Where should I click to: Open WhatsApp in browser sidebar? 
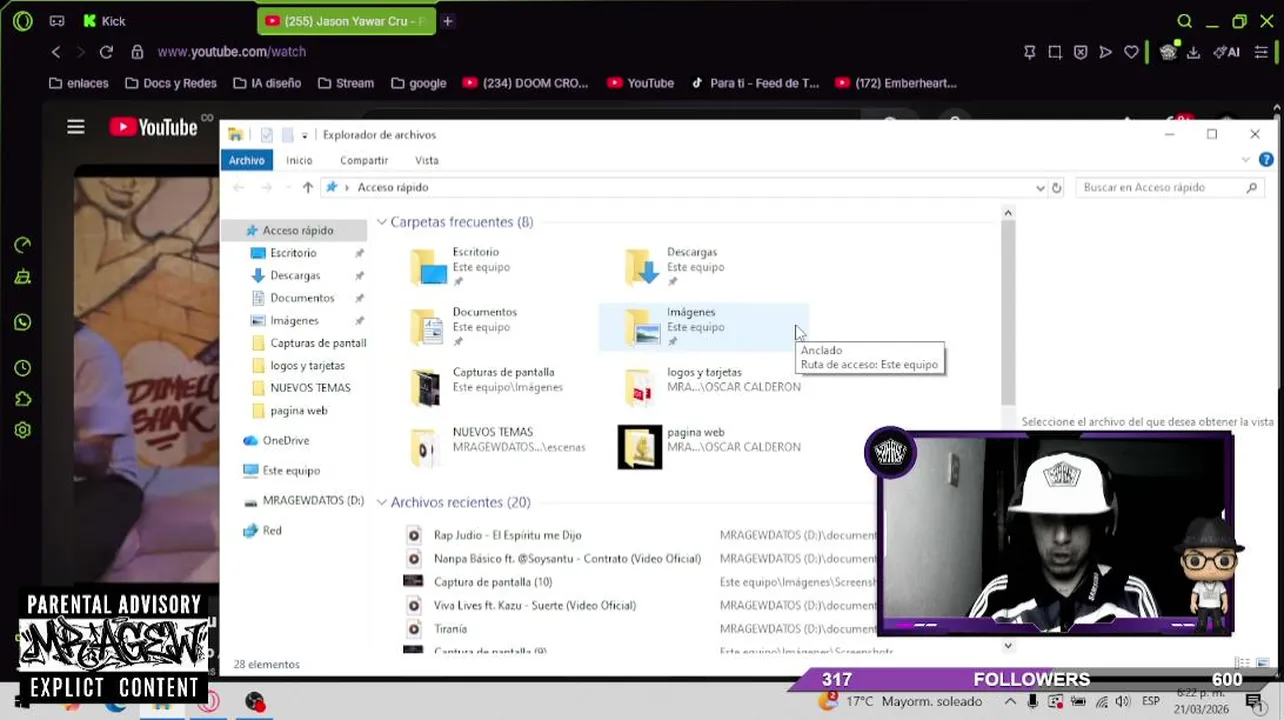pyautogui.click(x=22, y=322)
